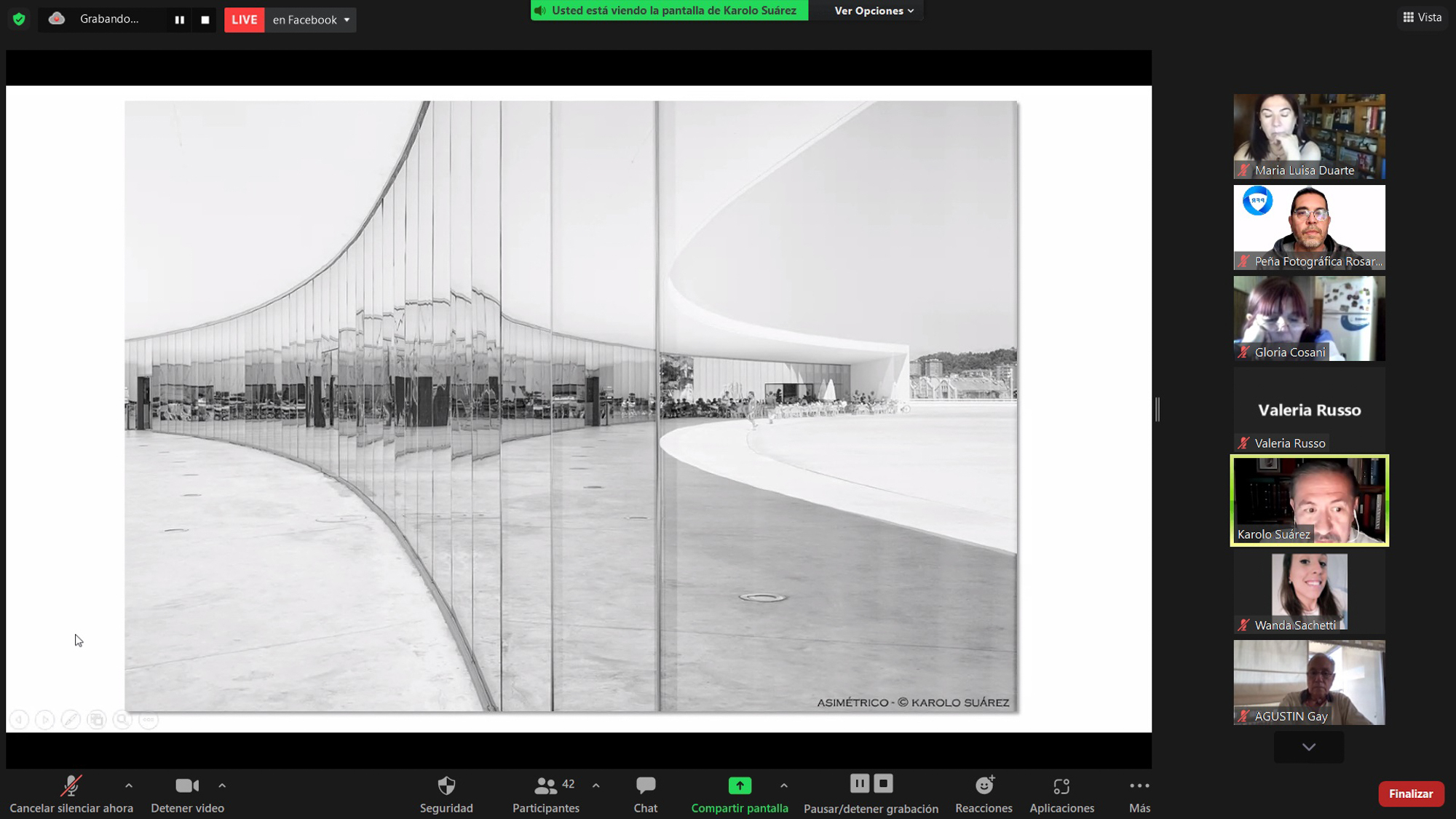Screen dimensions: 1456x819
Task: Click the muted mic icon on Valeria Russo
Action: [1243, 443]
